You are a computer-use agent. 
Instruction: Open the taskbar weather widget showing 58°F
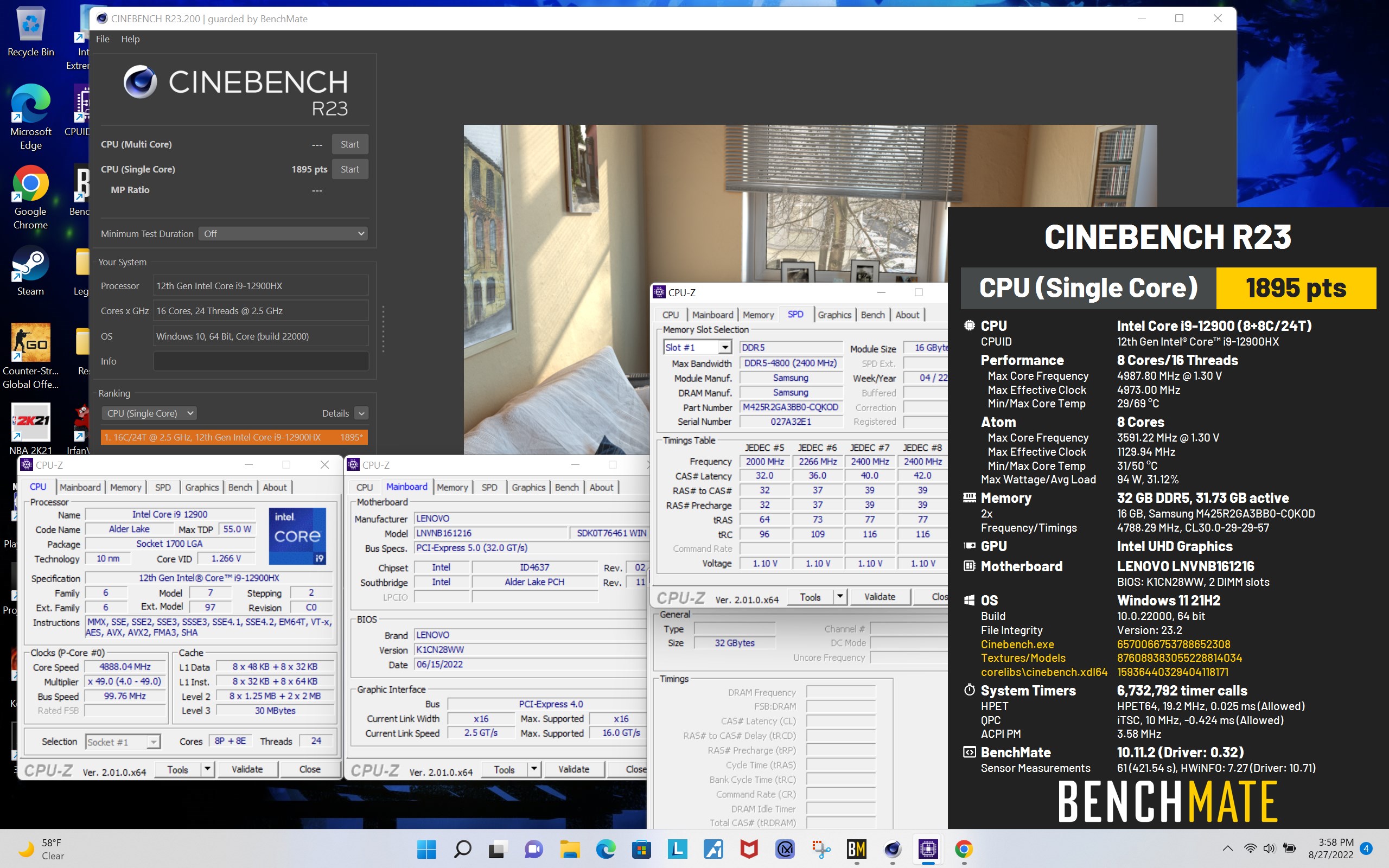point(41,849)
